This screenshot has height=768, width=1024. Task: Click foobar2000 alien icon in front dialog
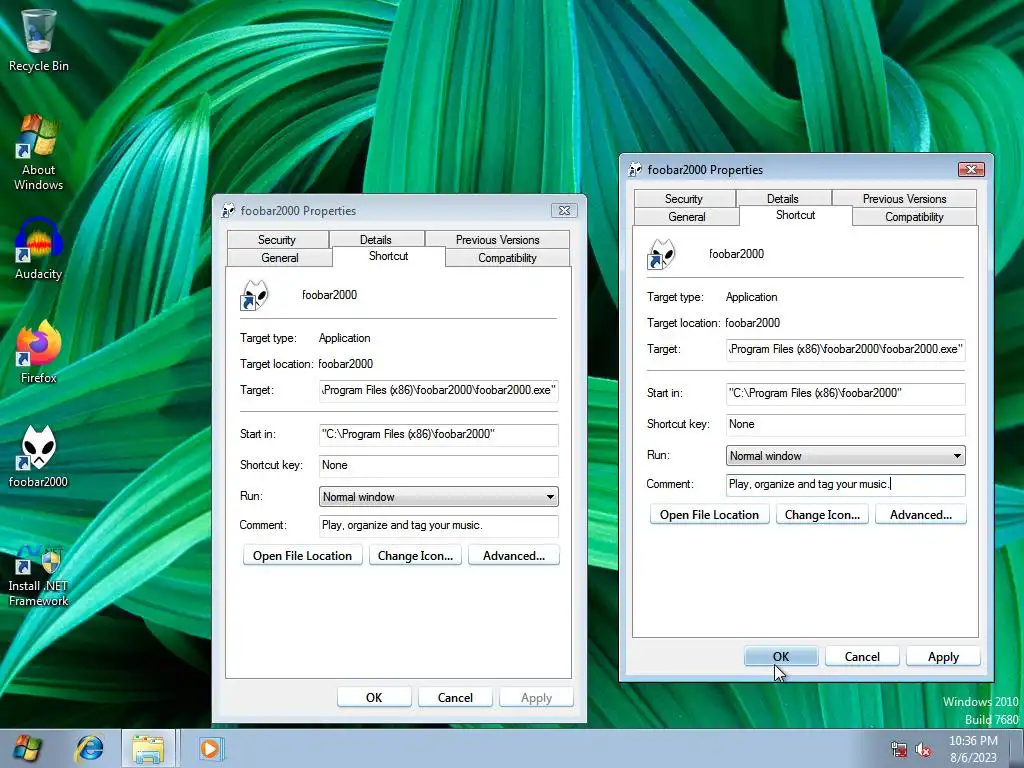pyautogui.click(x=661, y=254)
